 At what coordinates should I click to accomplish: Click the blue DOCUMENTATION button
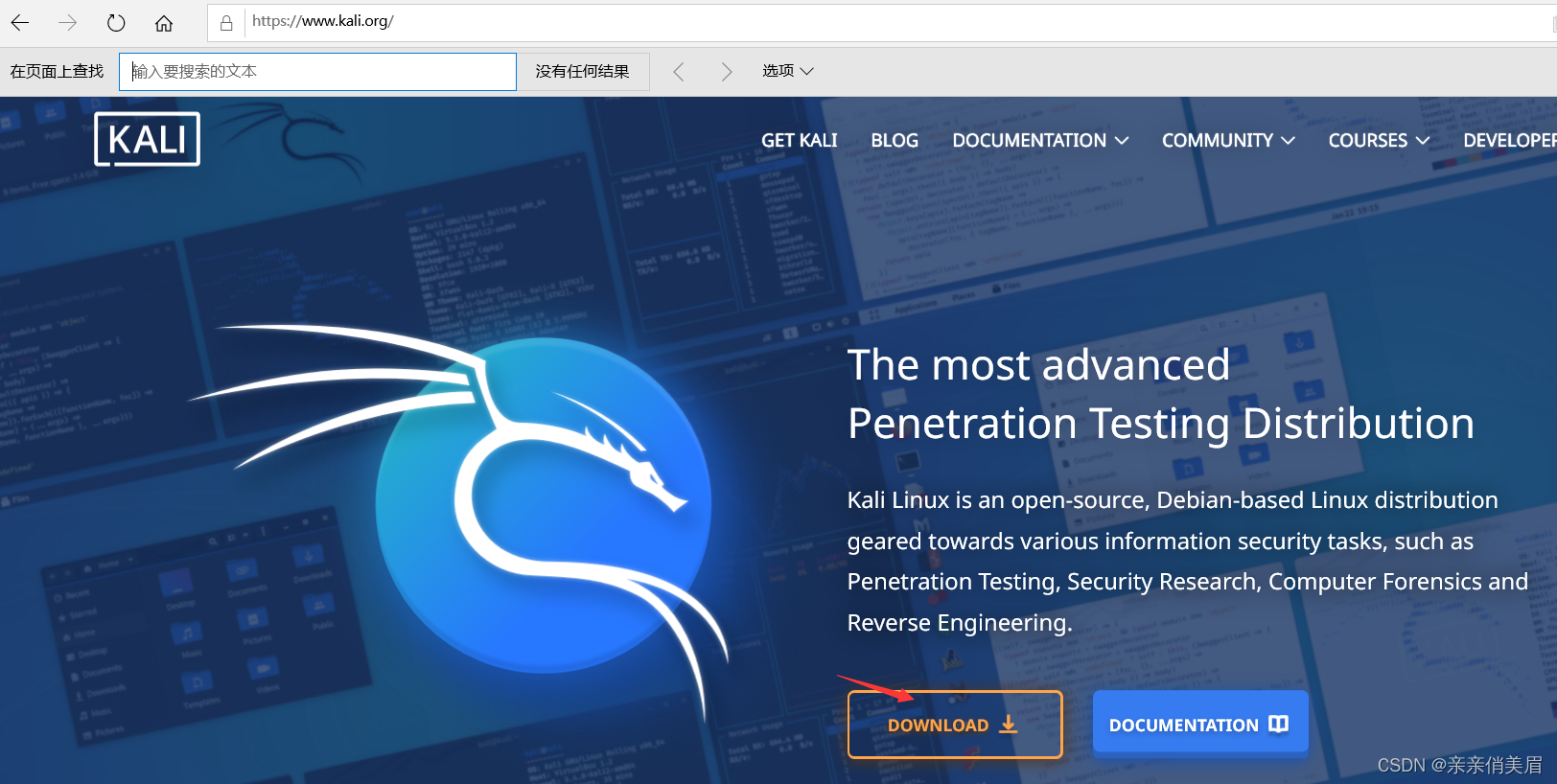click(1200, 725)
